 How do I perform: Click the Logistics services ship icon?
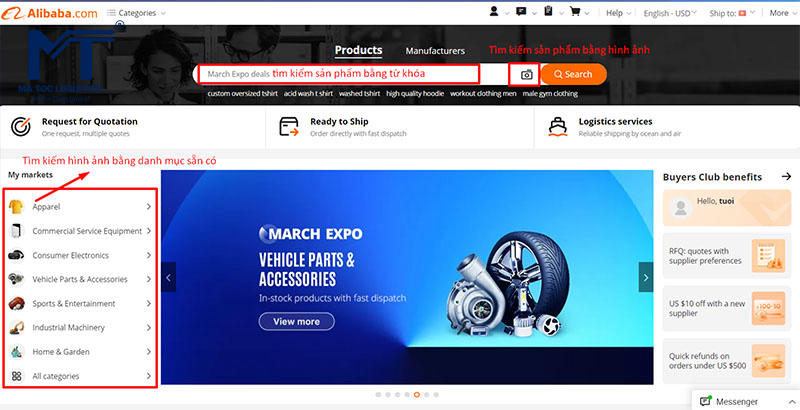[x=558, y=126]
